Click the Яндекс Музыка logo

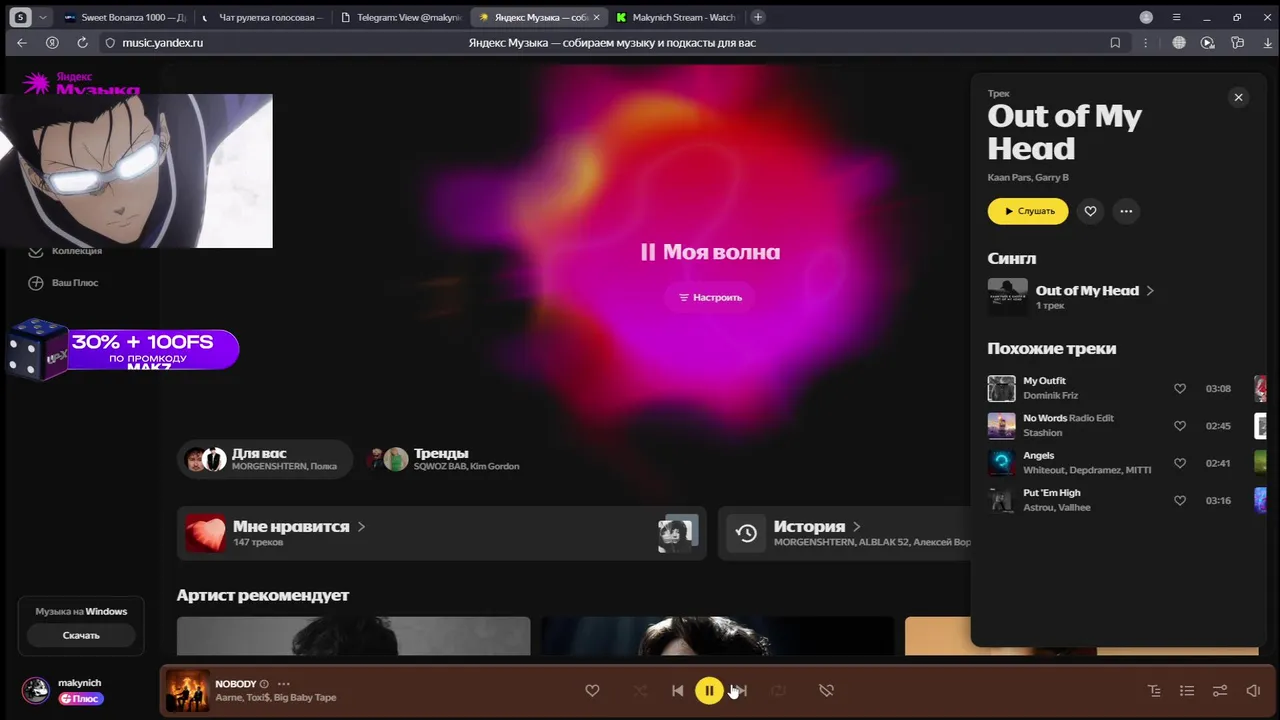point(82,82)
